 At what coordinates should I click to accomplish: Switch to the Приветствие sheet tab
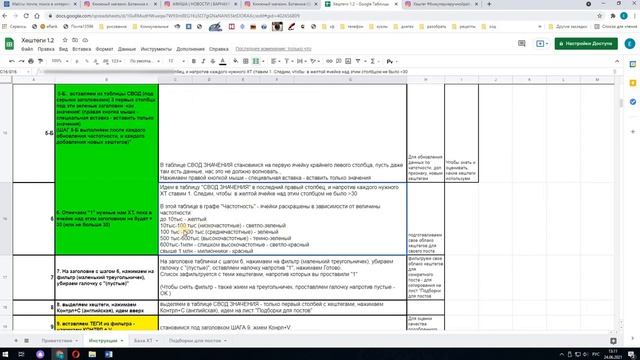point(57,340)
